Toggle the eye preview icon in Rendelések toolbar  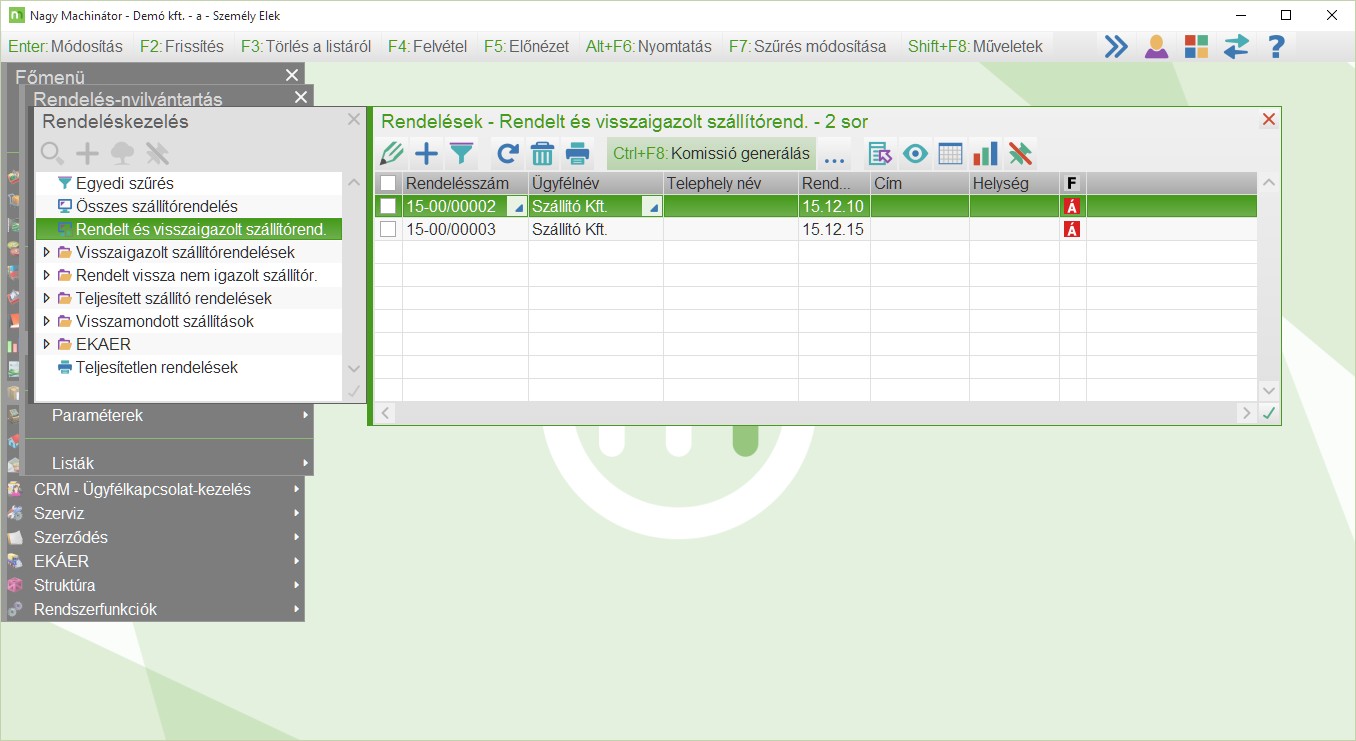click(x=915, y=153)
